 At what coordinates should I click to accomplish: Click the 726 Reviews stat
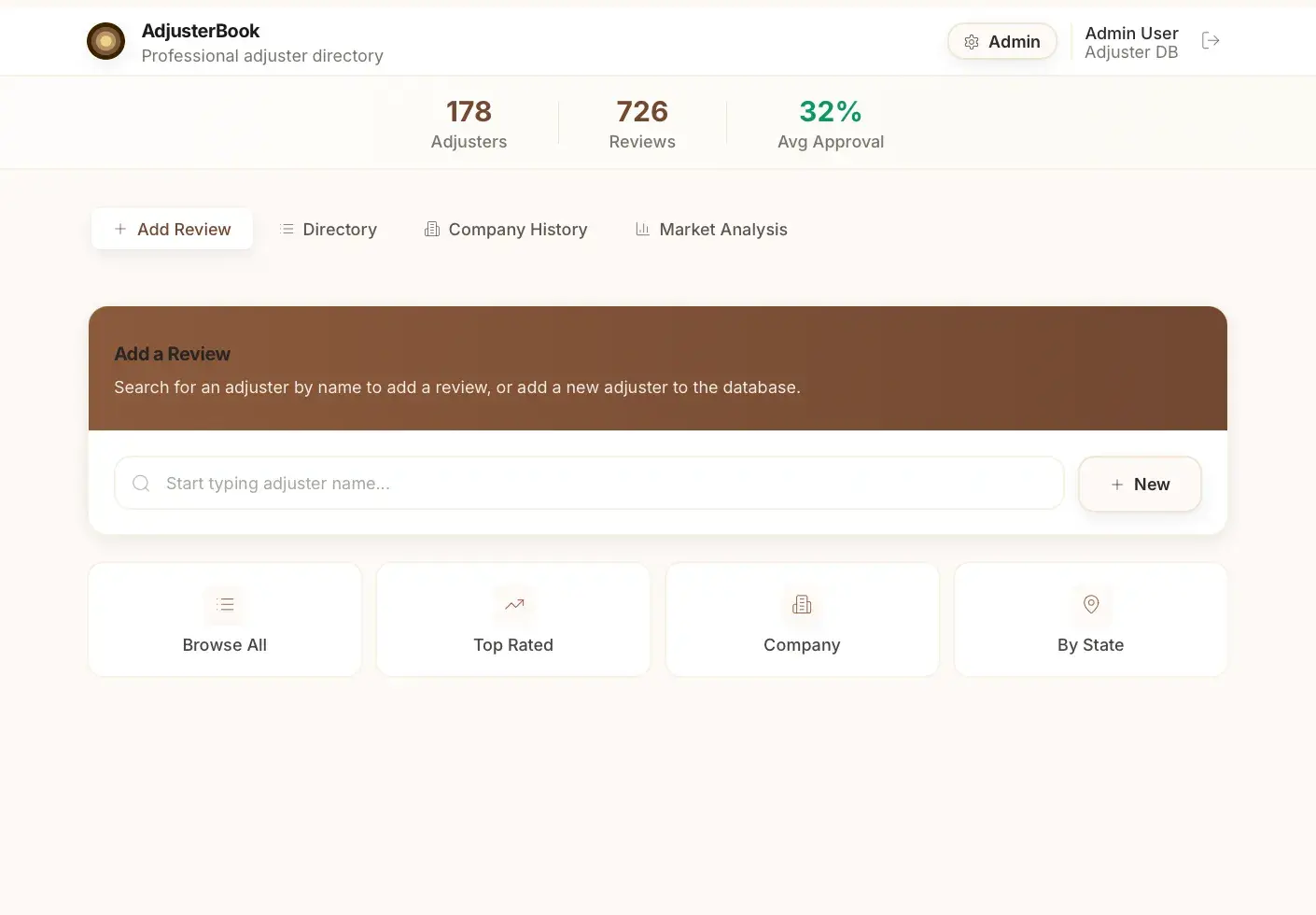[642, 123]
